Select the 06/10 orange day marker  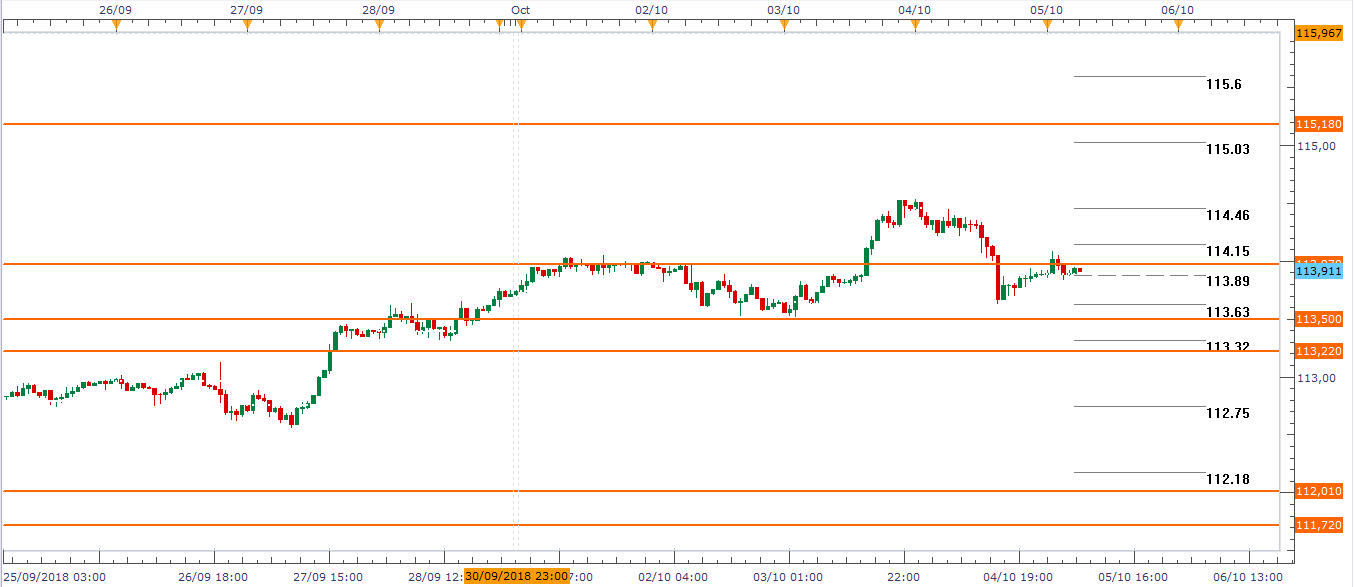tap(1178, 26)
